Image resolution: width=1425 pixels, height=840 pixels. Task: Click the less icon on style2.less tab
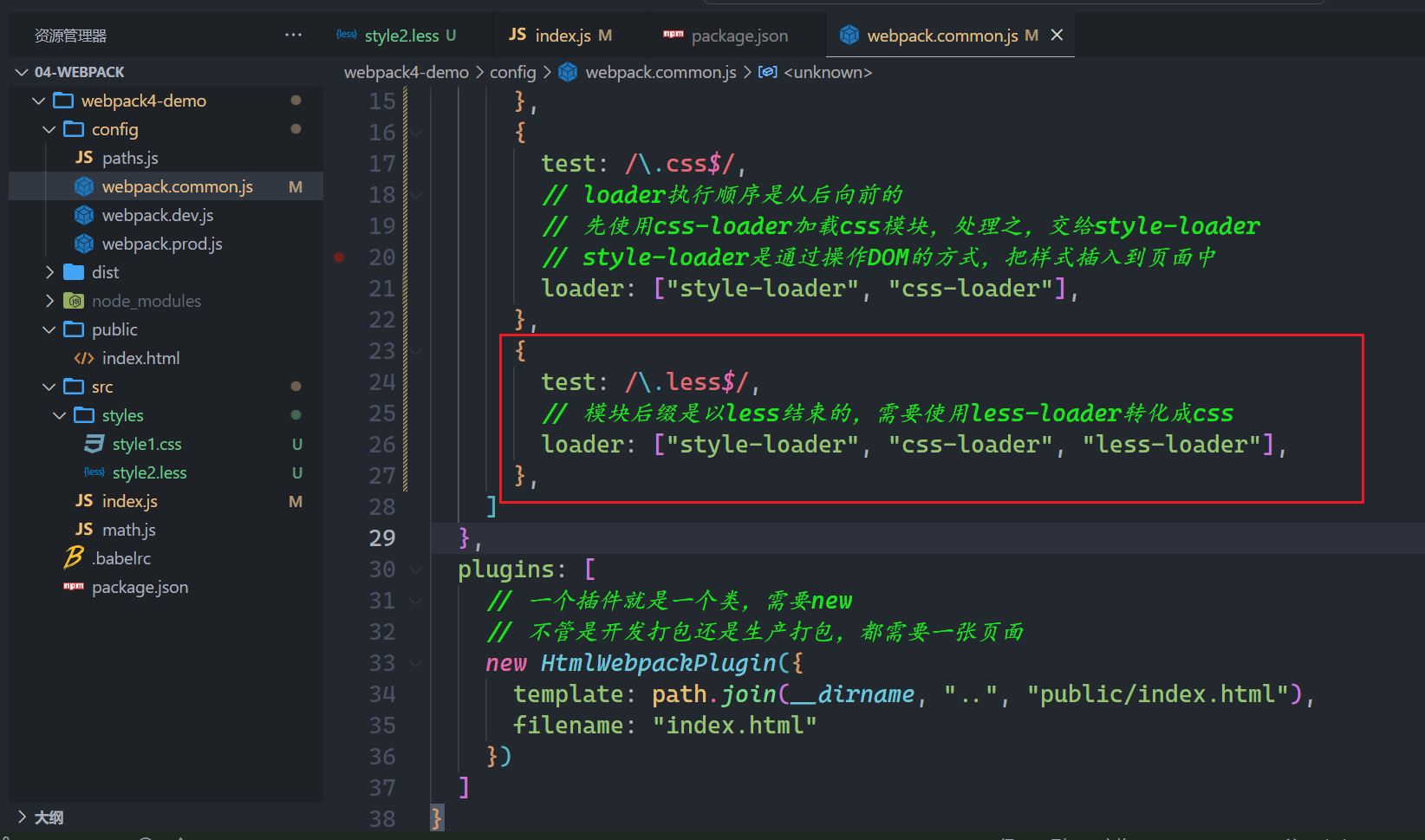point(347,35)
